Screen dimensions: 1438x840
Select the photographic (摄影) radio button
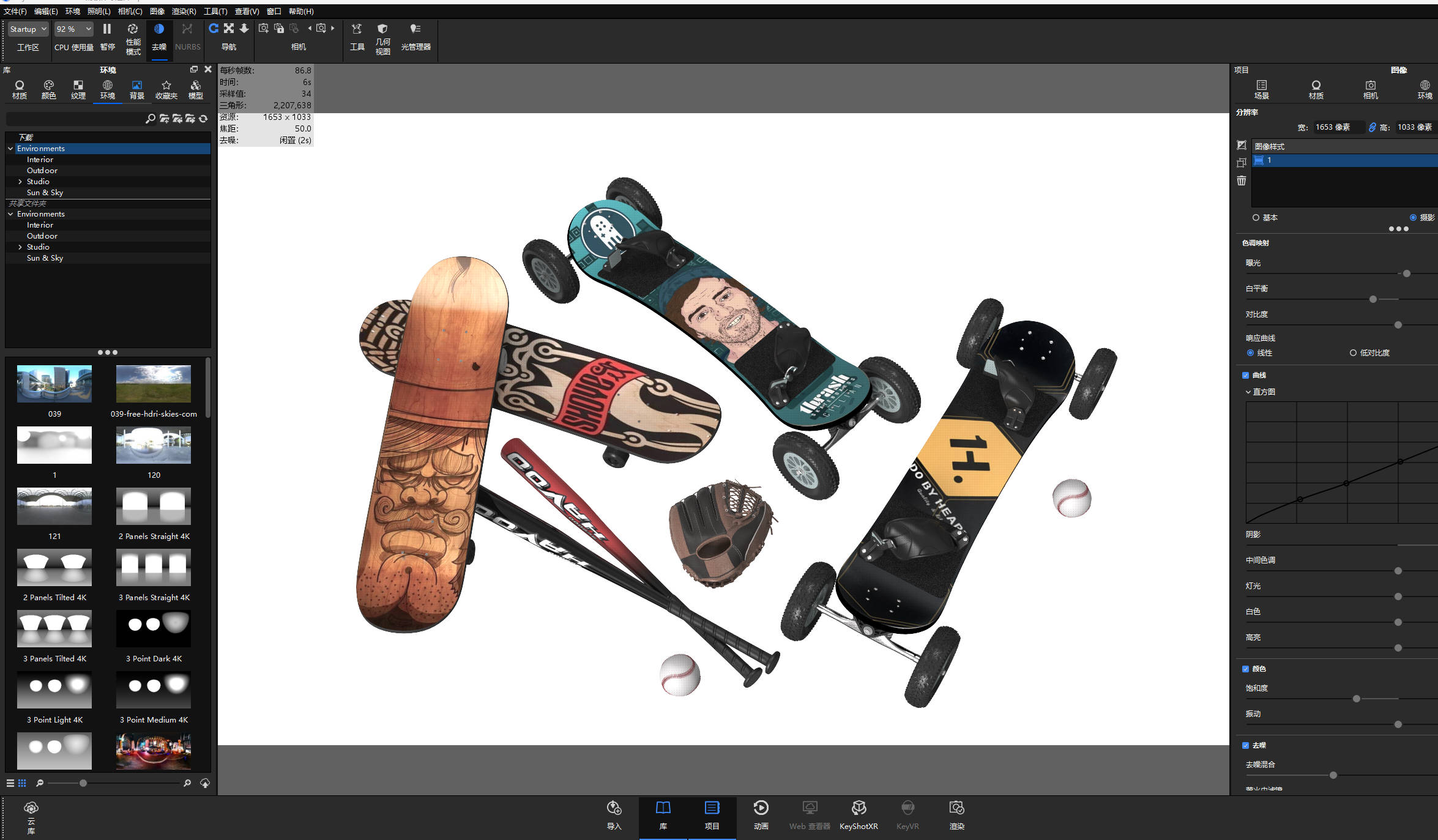[x=1413, y=218]
